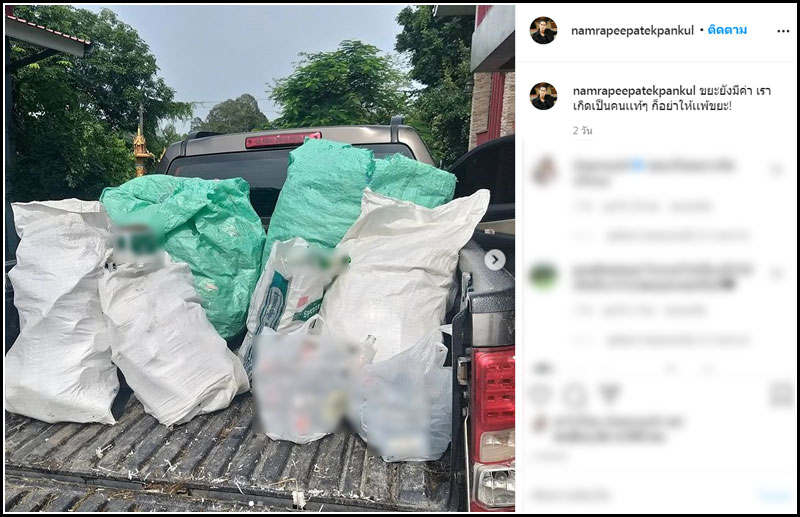The width and height of the screenshot is (800, 517).
Task: Click the 2 วัน timestamp
Action: 582,131
